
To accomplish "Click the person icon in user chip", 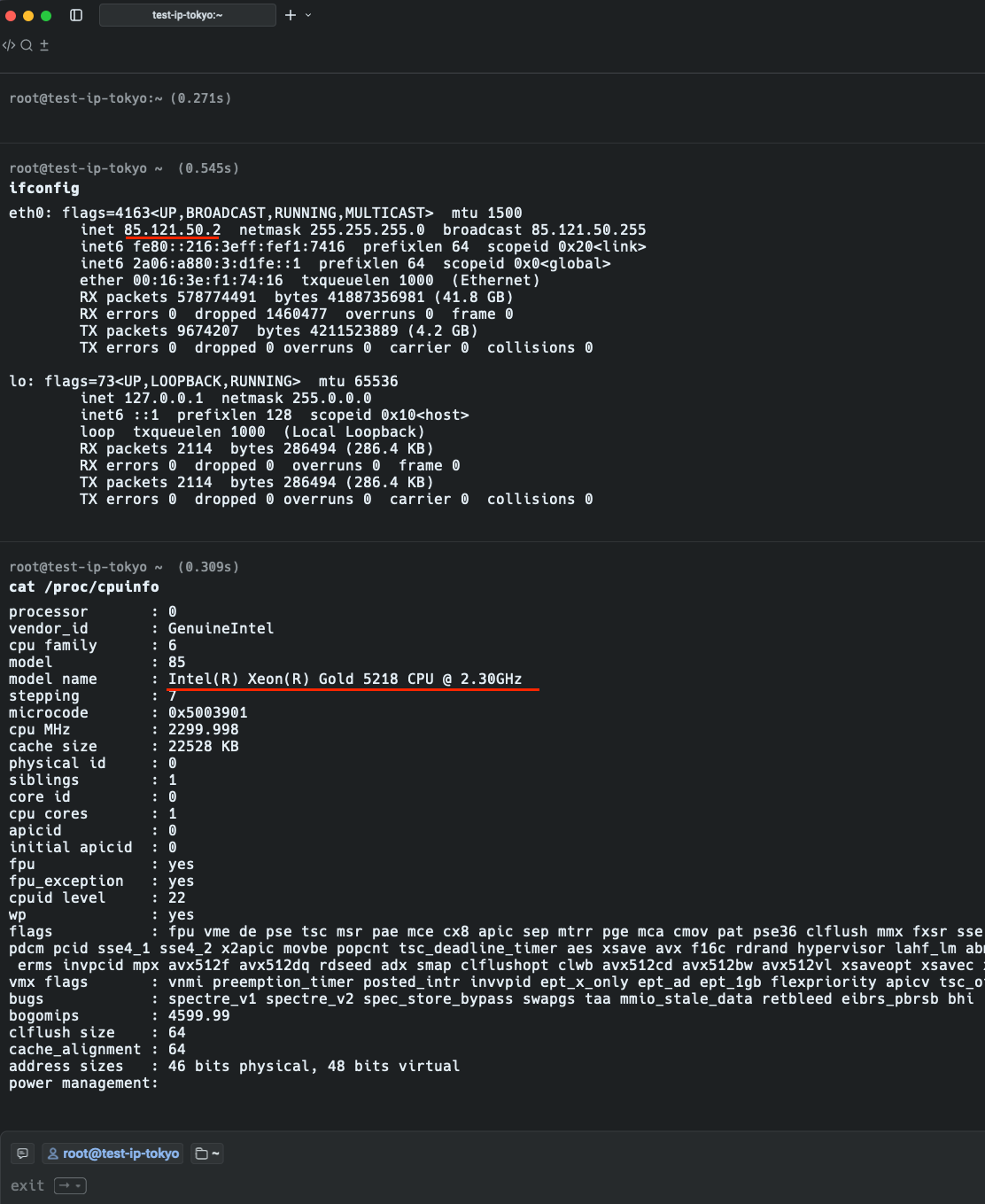I will point(53,1154).
